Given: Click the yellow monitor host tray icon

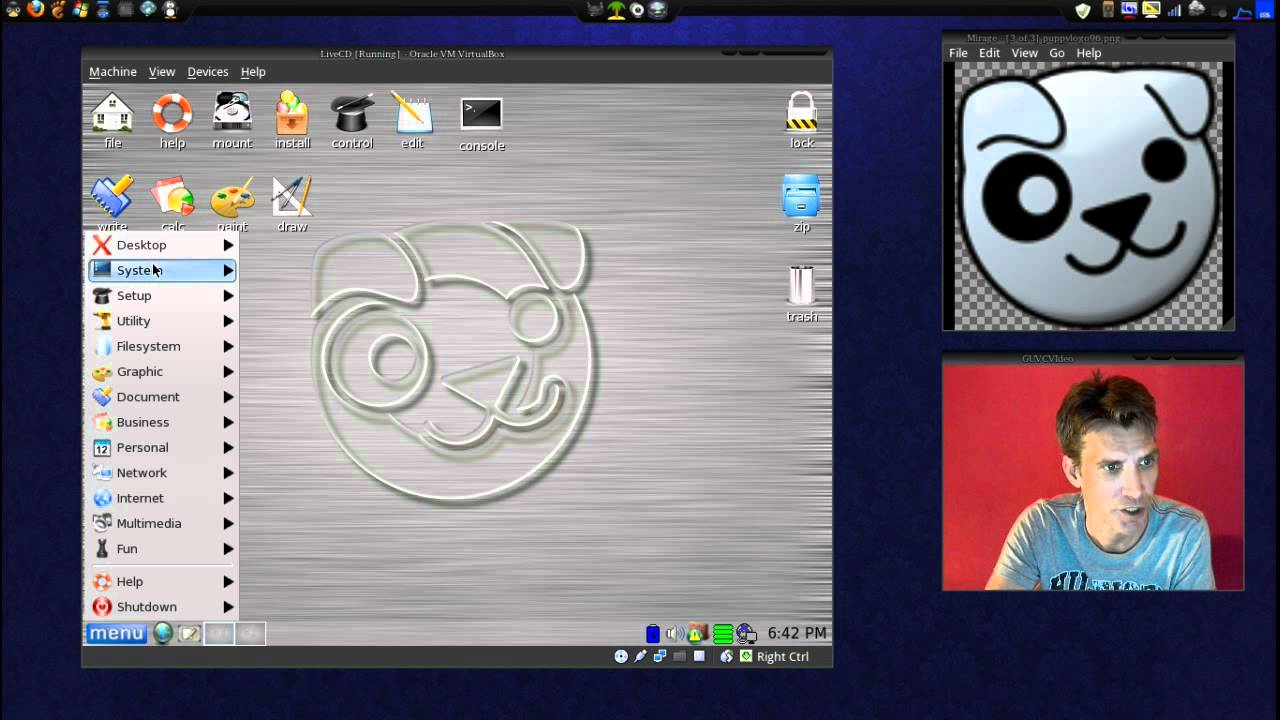Looking at the screenshot, I should pyautogui.click(x=1151, y=10).
